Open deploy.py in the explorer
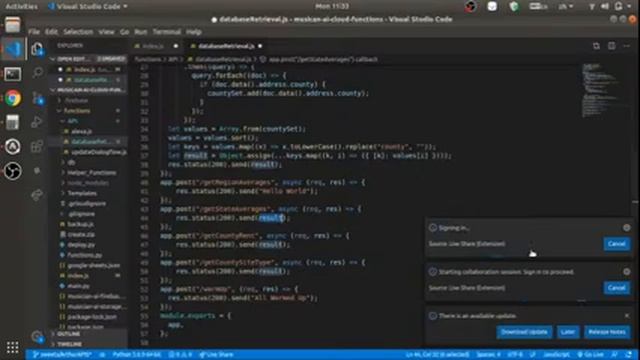640x360 pixels. pyautogui.click(x=89, y=245)
